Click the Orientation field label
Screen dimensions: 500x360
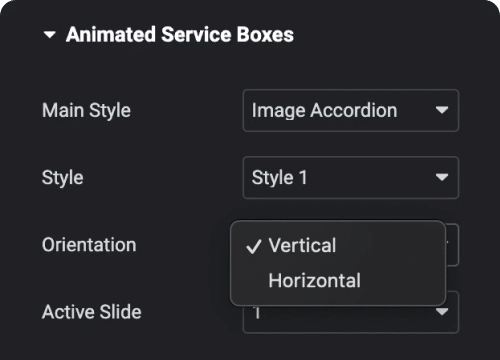[89, 245]
